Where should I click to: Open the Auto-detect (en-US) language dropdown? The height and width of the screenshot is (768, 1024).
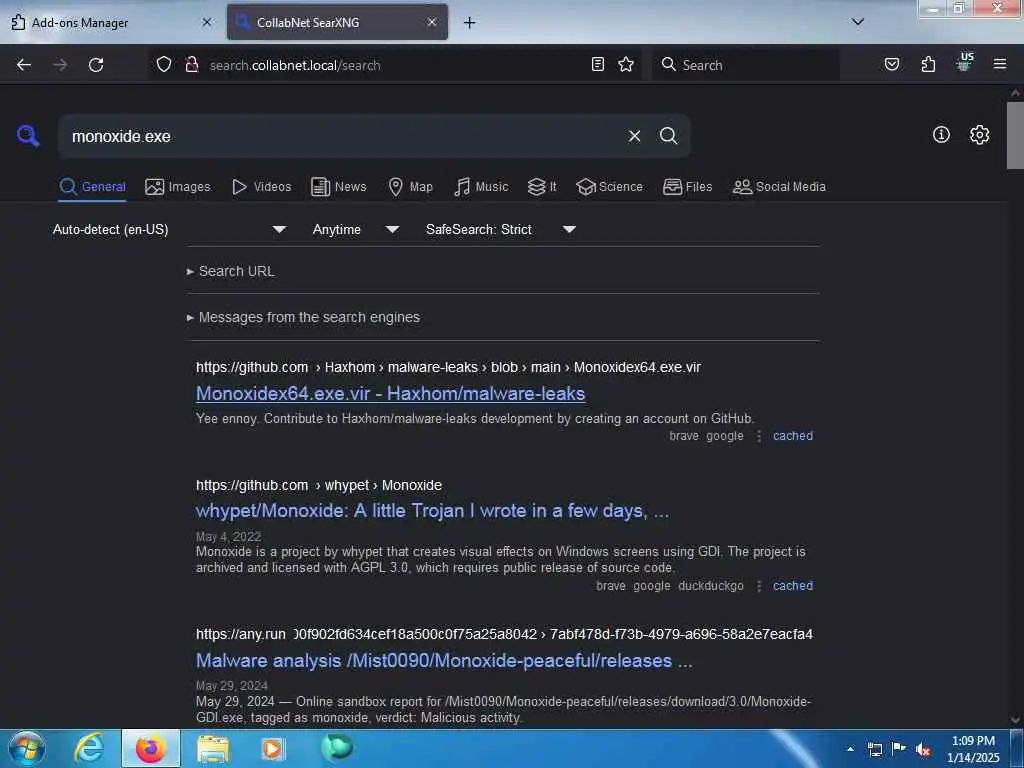[170, 229]
